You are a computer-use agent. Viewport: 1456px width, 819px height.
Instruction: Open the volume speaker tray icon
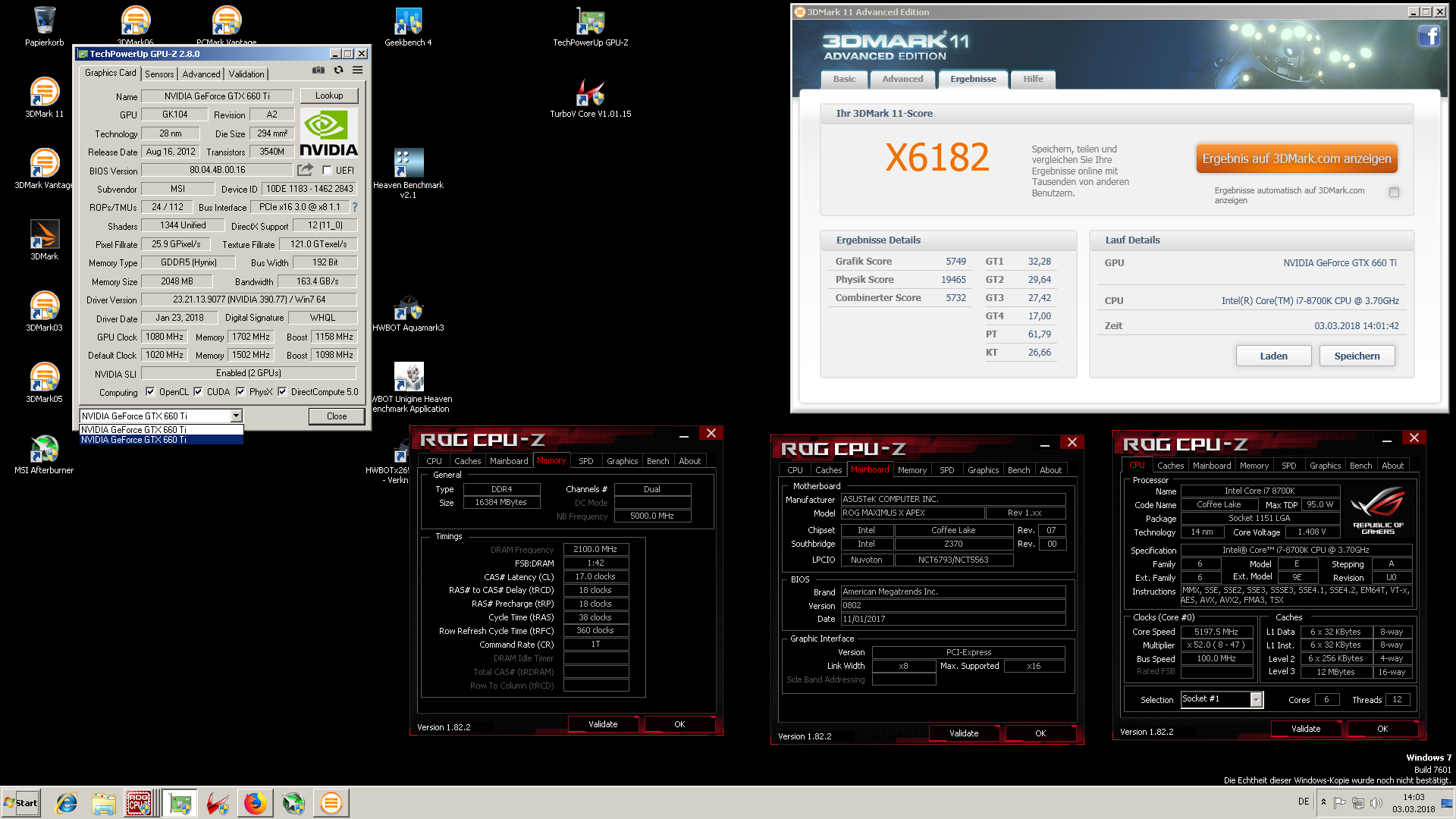click(1376, 802)
